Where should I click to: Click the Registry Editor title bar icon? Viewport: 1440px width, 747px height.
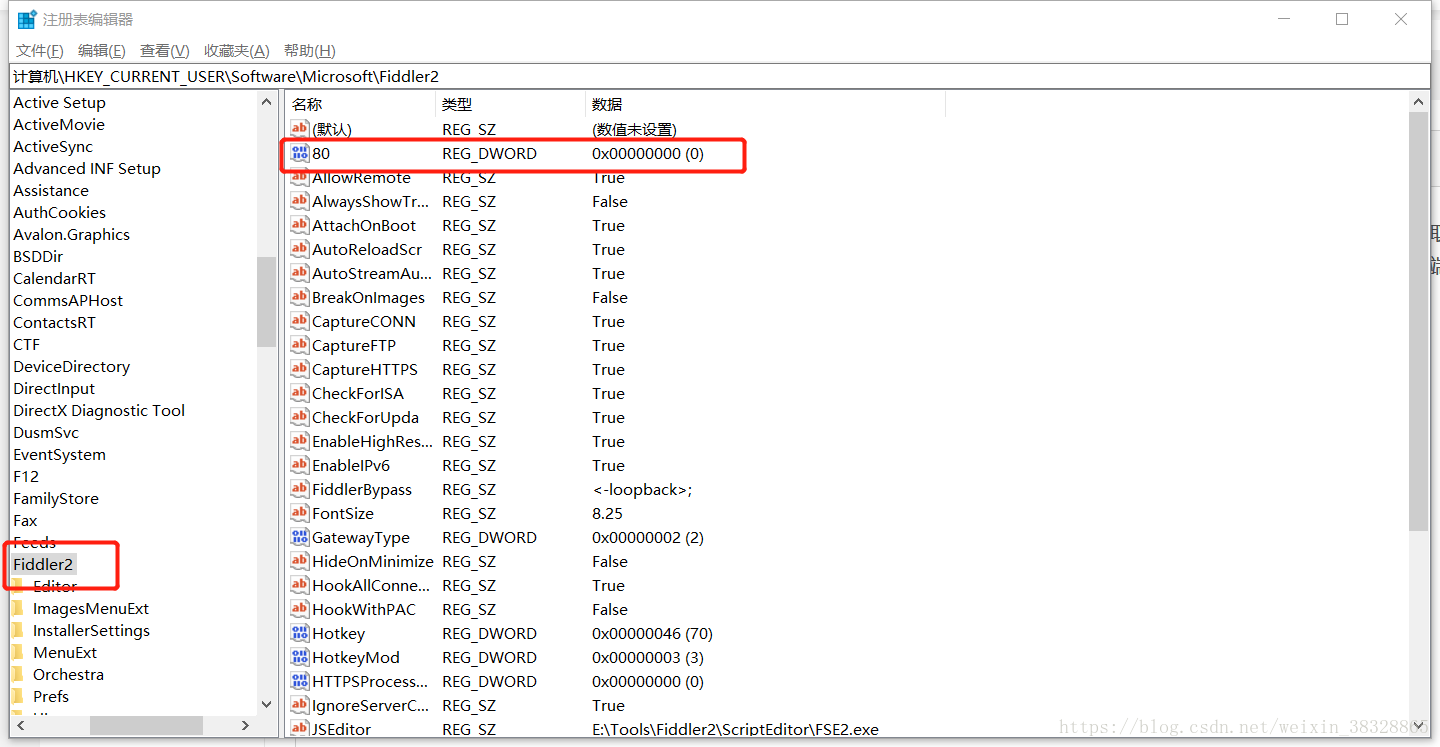click(x=27, y=19)
